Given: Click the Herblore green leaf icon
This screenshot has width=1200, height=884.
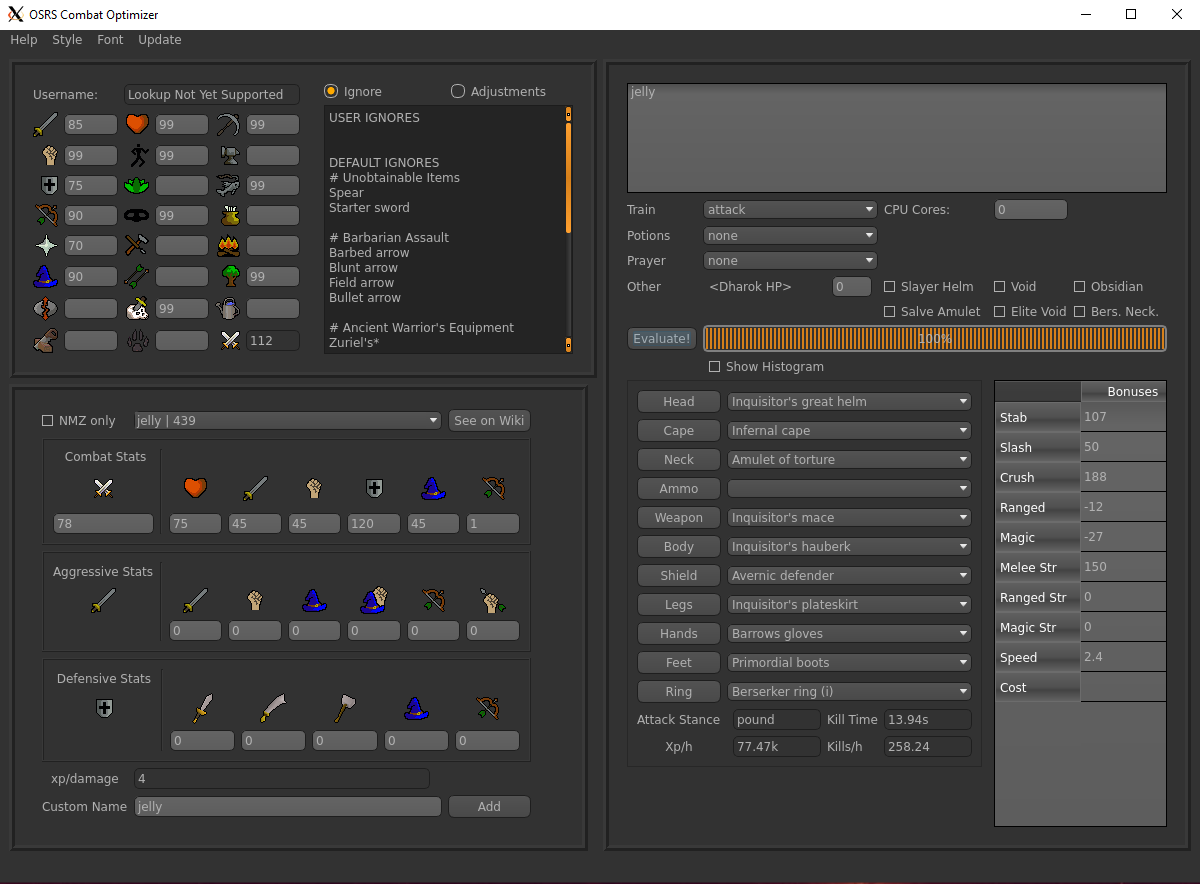Looking at the screenshot, I should click(x=137, y=185).
